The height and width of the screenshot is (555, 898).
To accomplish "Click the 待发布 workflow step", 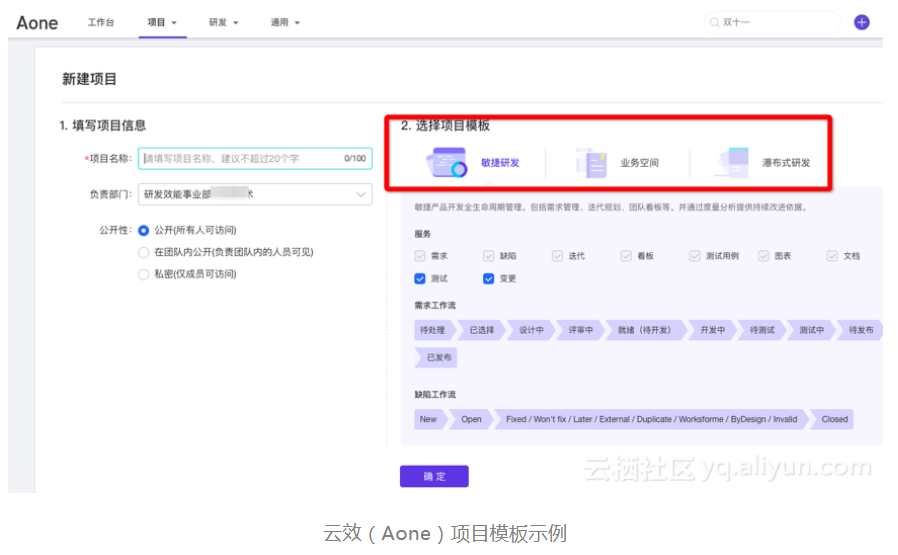I will click(860, 330).
